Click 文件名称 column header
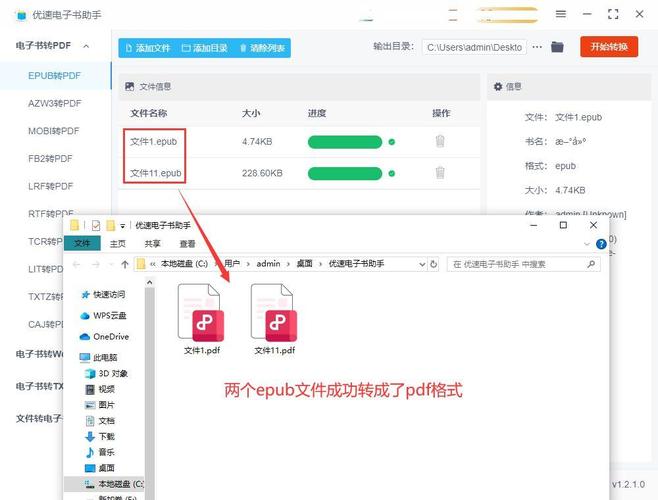658x500 pixels. click(149, 113)
